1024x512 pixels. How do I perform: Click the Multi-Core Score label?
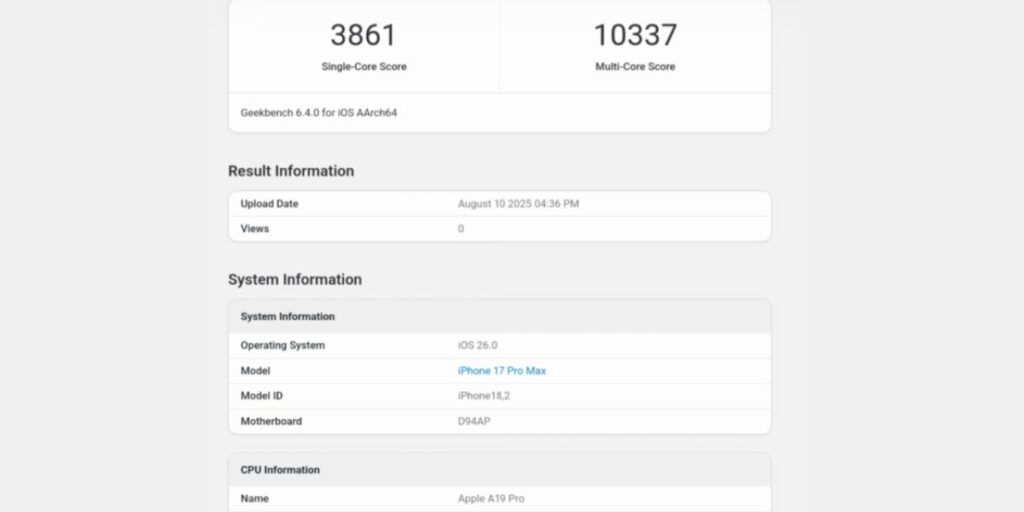635,67
